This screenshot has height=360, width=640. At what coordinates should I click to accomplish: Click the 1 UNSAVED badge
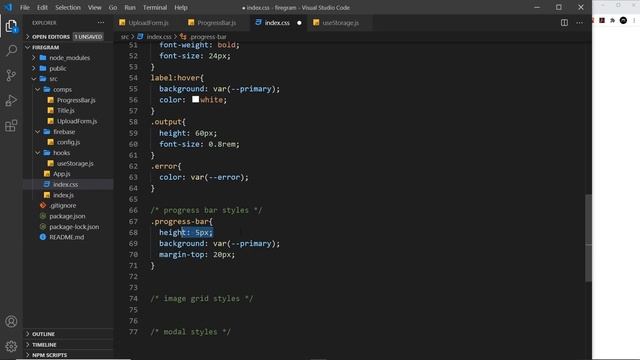click(88, 37)
